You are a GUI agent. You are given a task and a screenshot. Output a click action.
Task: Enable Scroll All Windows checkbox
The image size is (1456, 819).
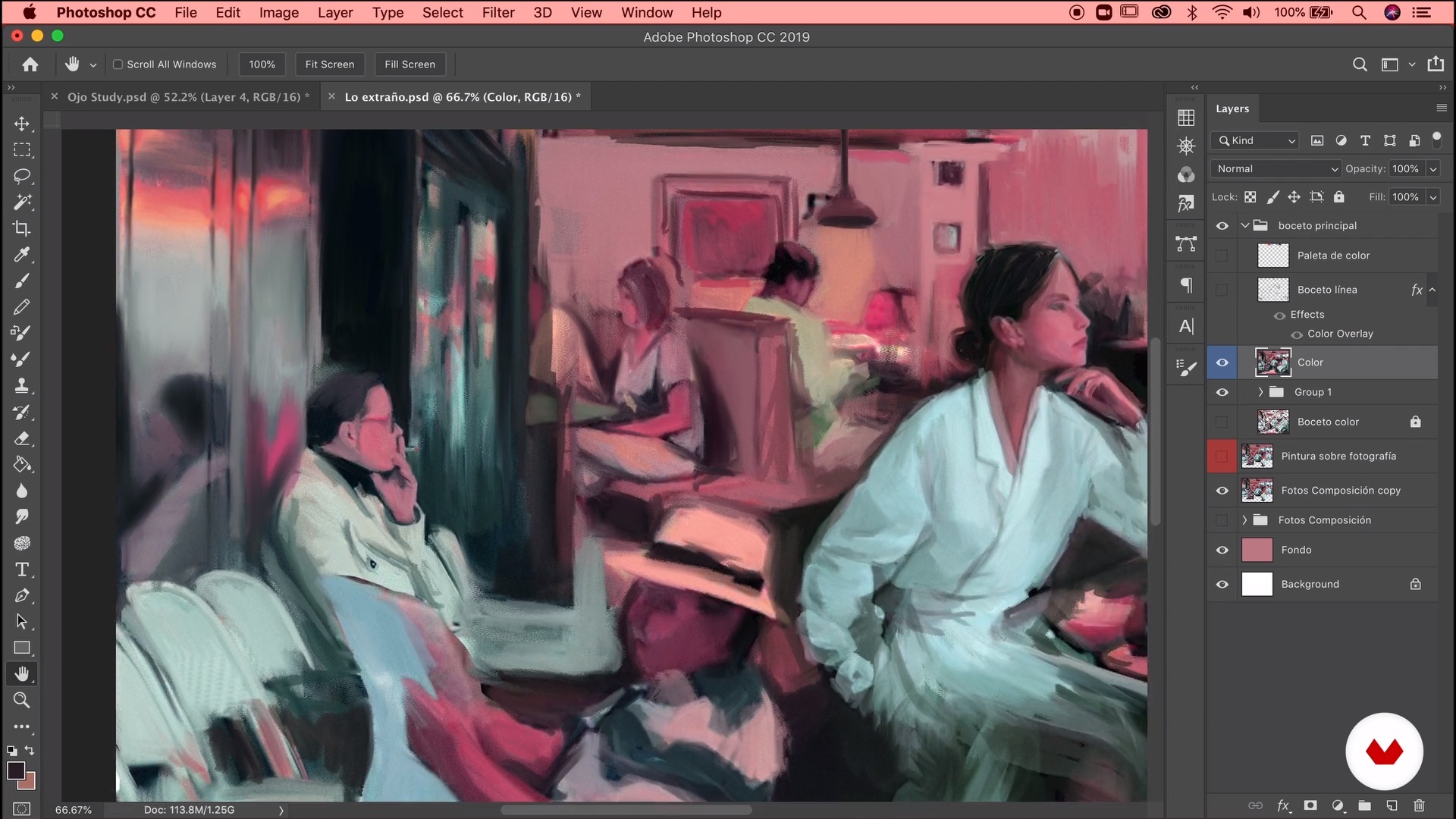tap(118, 64)
